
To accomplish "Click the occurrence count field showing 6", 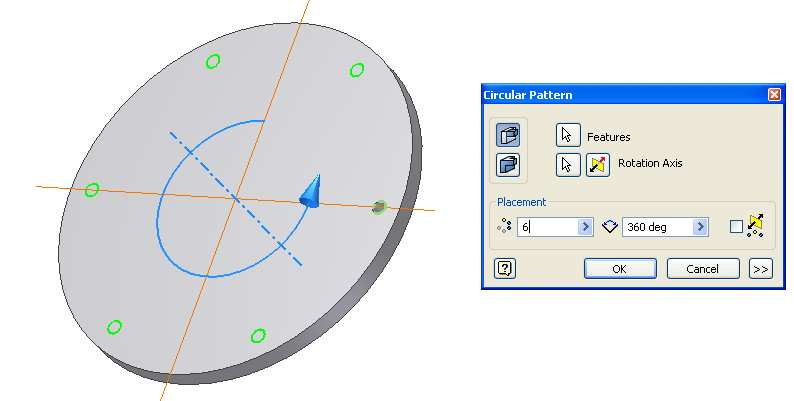I will pos(548,227).
